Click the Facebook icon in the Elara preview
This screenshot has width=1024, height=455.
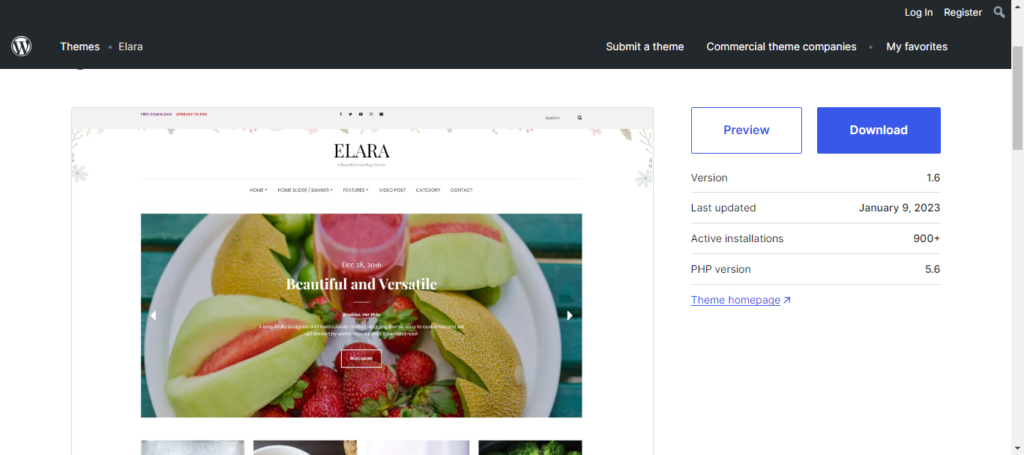tap(340, 114)
